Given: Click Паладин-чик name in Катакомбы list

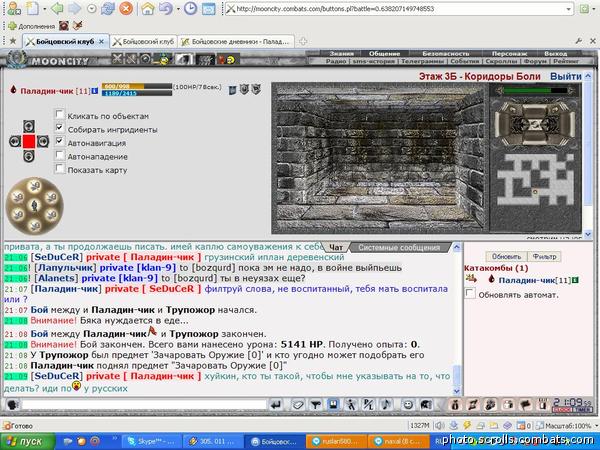Looking at the screenshot, I should click(x=527, y=280).
